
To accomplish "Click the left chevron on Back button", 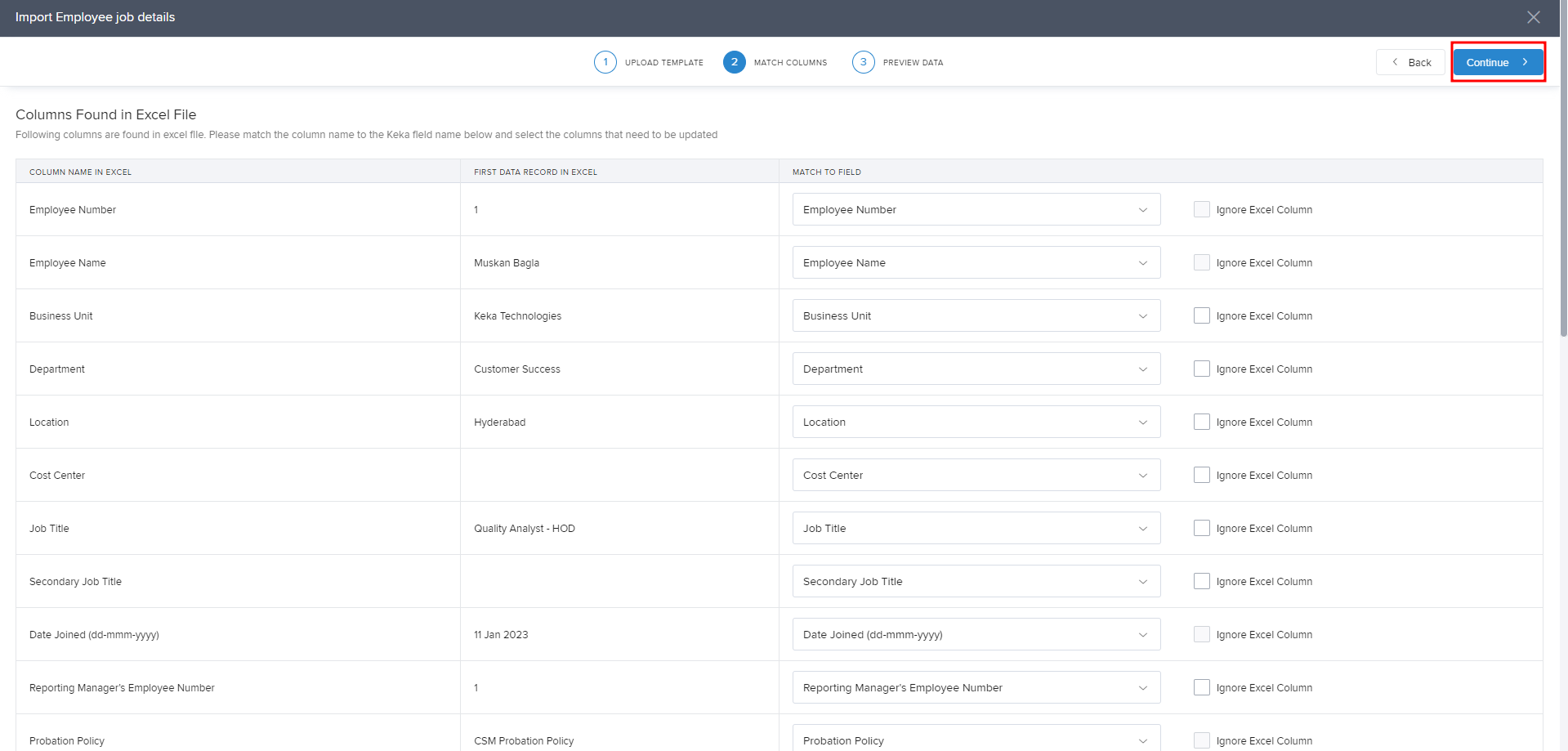I will click(1395, 62).
